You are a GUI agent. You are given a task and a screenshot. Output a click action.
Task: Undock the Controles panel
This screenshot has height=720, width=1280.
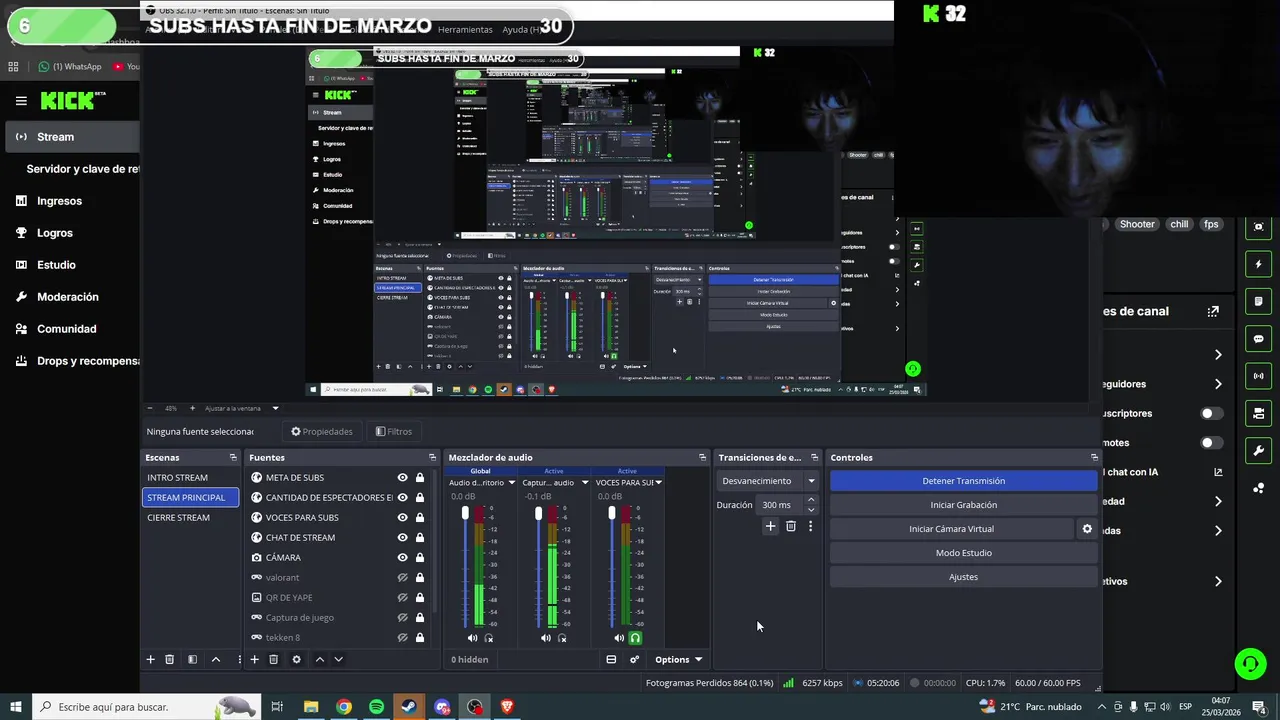pyautogui.click(x=1094, y=457)
